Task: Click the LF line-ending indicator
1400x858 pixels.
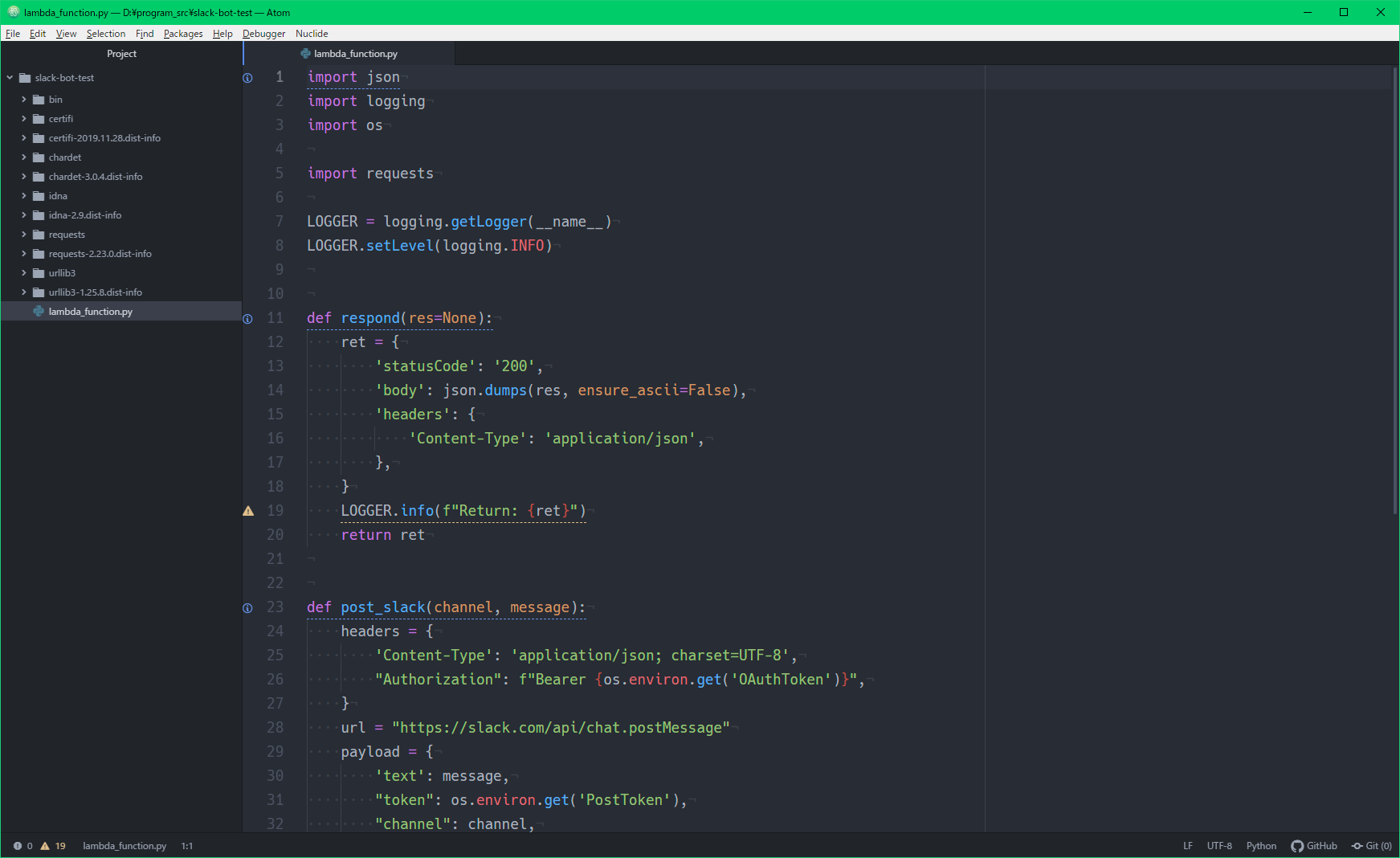Action: 1188,845
